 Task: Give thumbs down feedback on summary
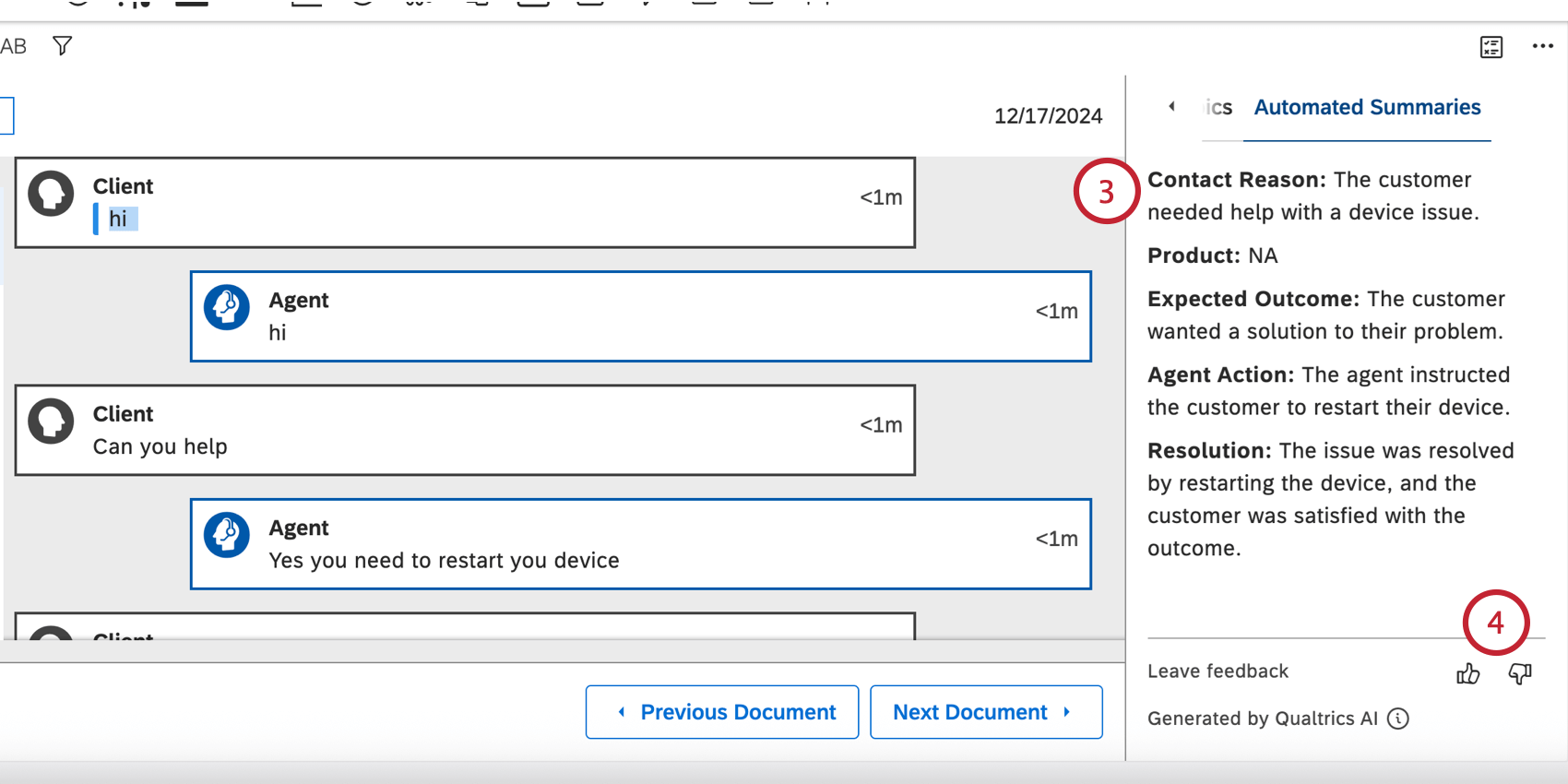click(x=1519, y=674)
